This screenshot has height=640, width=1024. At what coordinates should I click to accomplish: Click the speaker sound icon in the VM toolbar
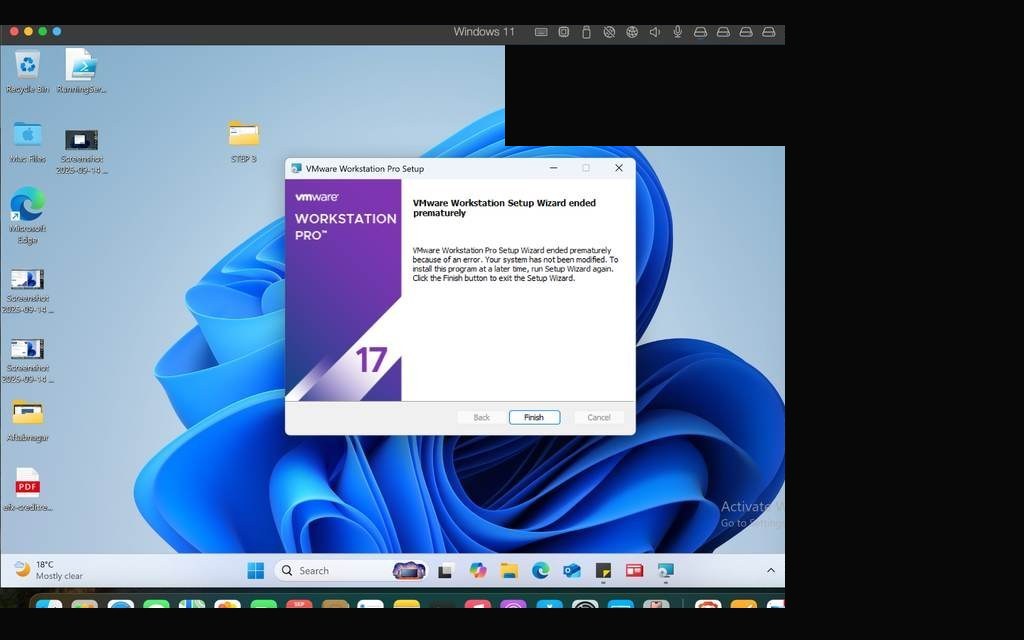654,32
